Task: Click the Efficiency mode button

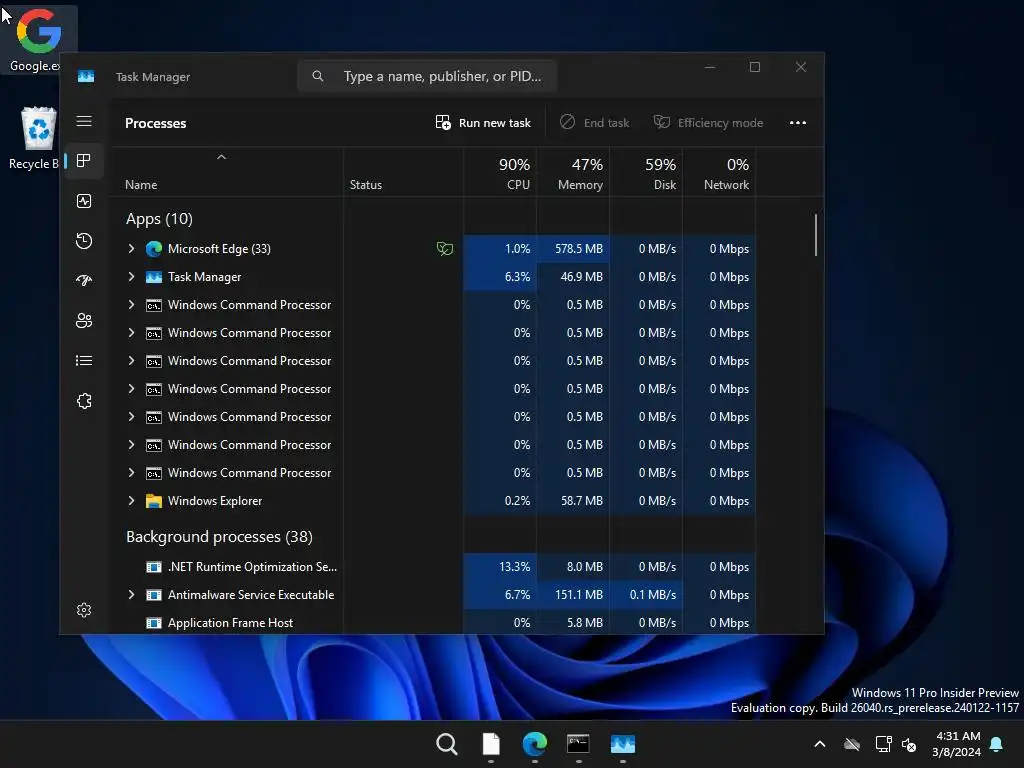Action: [x=708, y=123]
